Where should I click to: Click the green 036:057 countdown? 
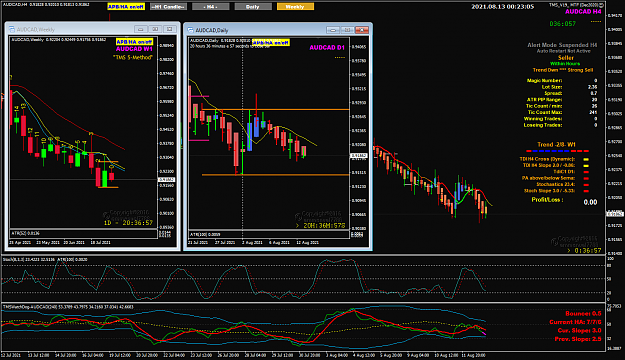pos(562,24)
